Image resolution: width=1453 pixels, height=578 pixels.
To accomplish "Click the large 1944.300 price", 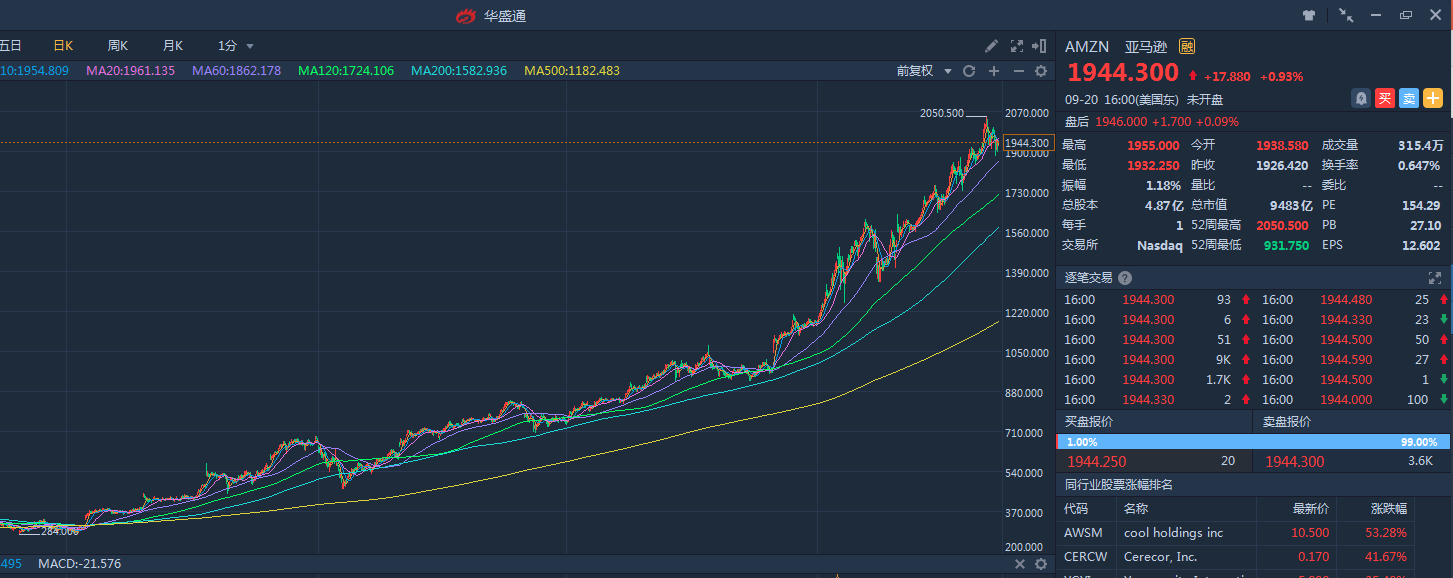I will [1123, 73].
